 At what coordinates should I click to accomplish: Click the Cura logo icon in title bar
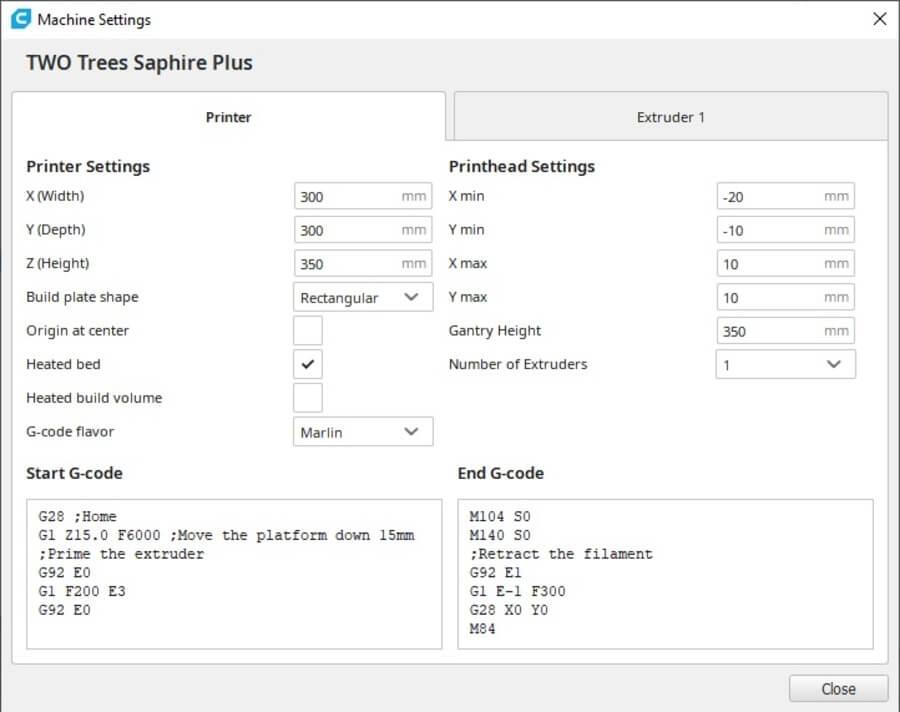(20, 19)
